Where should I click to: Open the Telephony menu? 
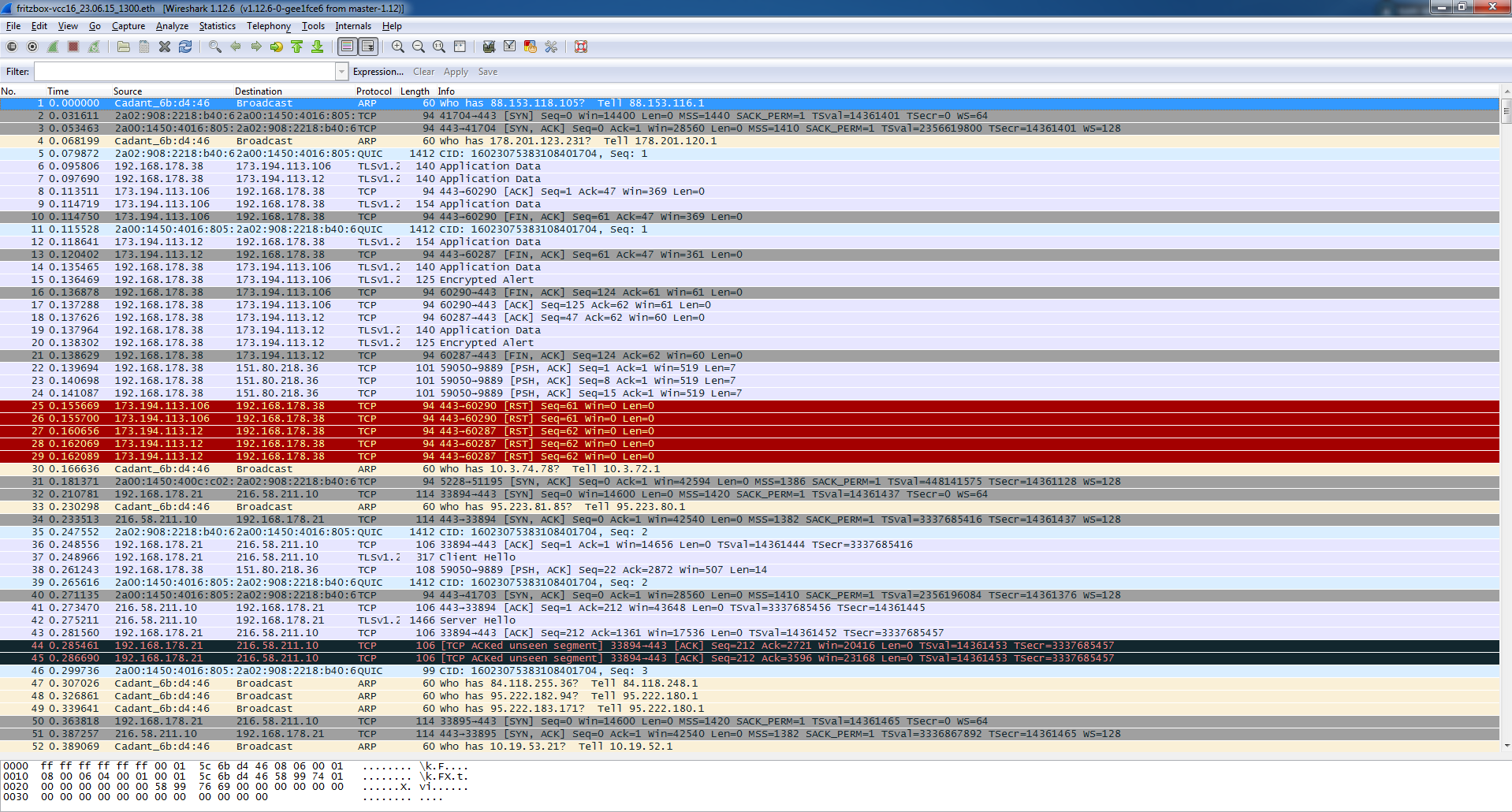tap(269, 26)
